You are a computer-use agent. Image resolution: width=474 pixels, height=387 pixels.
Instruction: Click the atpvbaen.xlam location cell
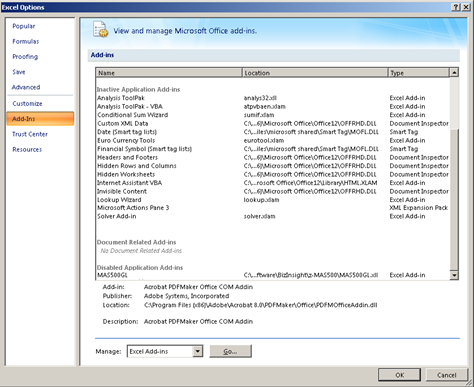coord(264,107)
